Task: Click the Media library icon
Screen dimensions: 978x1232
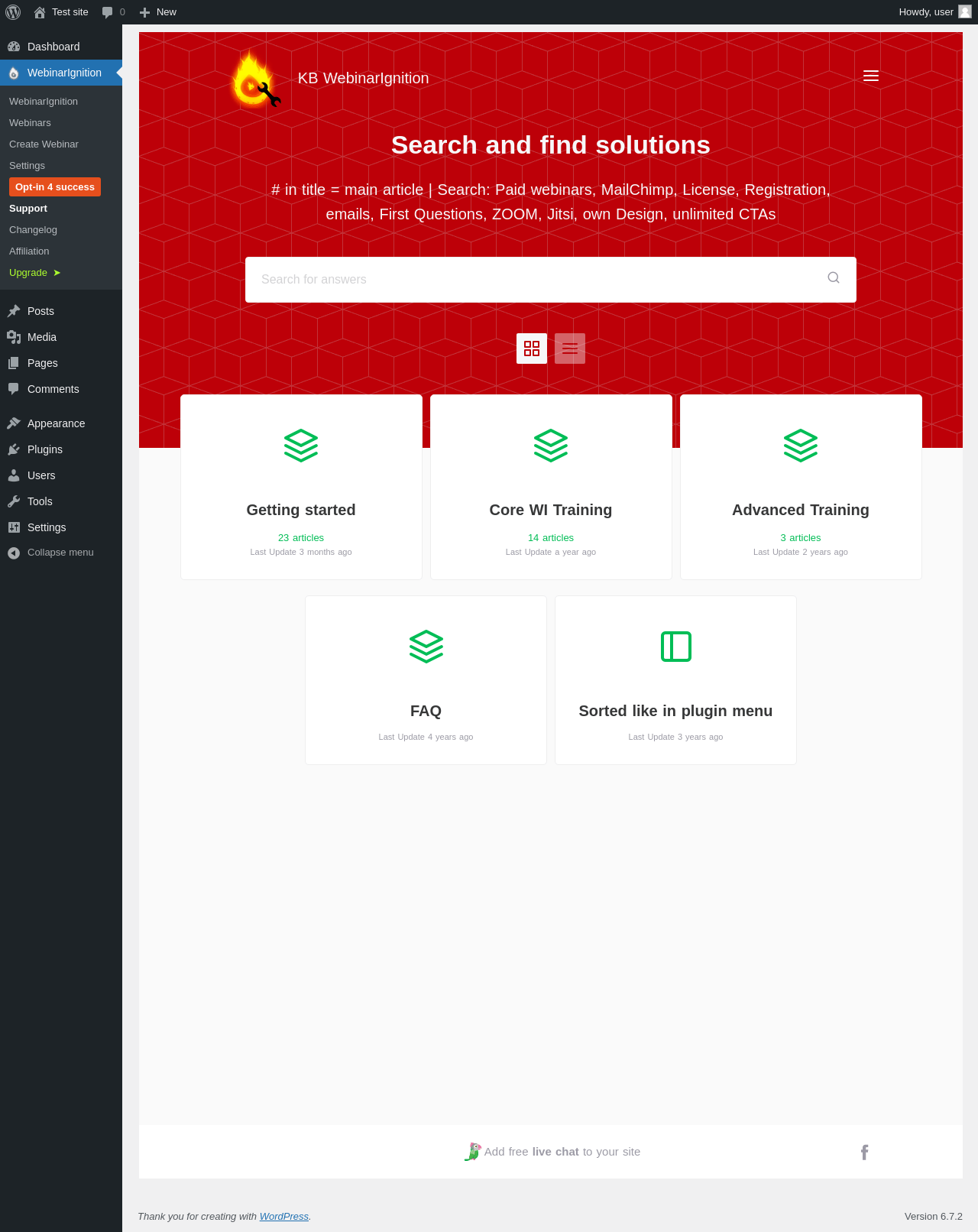Action: click(14, 337)
